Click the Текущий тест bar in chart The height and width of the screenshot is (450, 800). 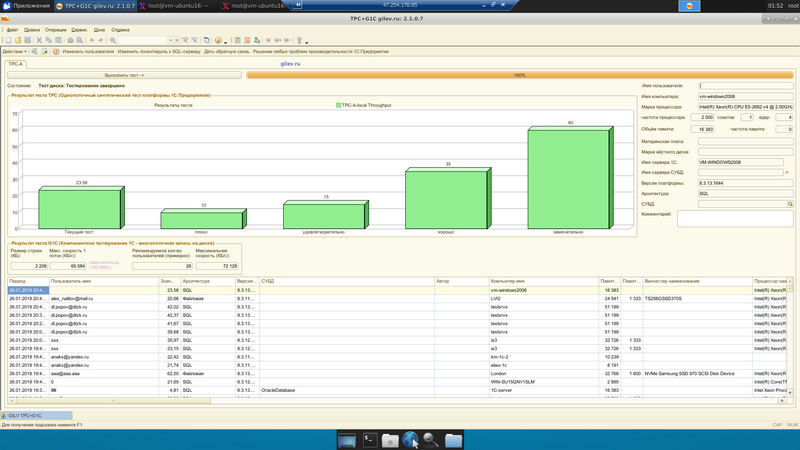(81, 208)
